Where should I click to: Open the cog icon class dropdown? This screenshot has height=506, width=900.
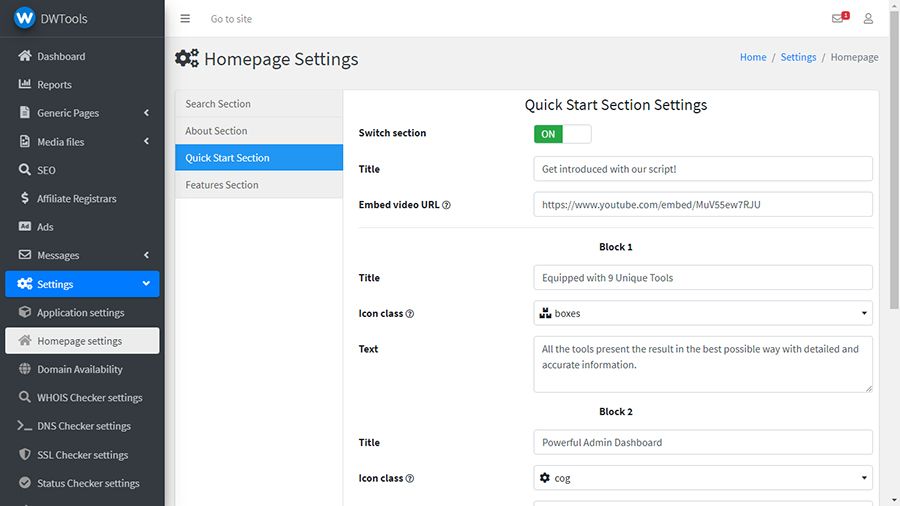pos(703,478)
